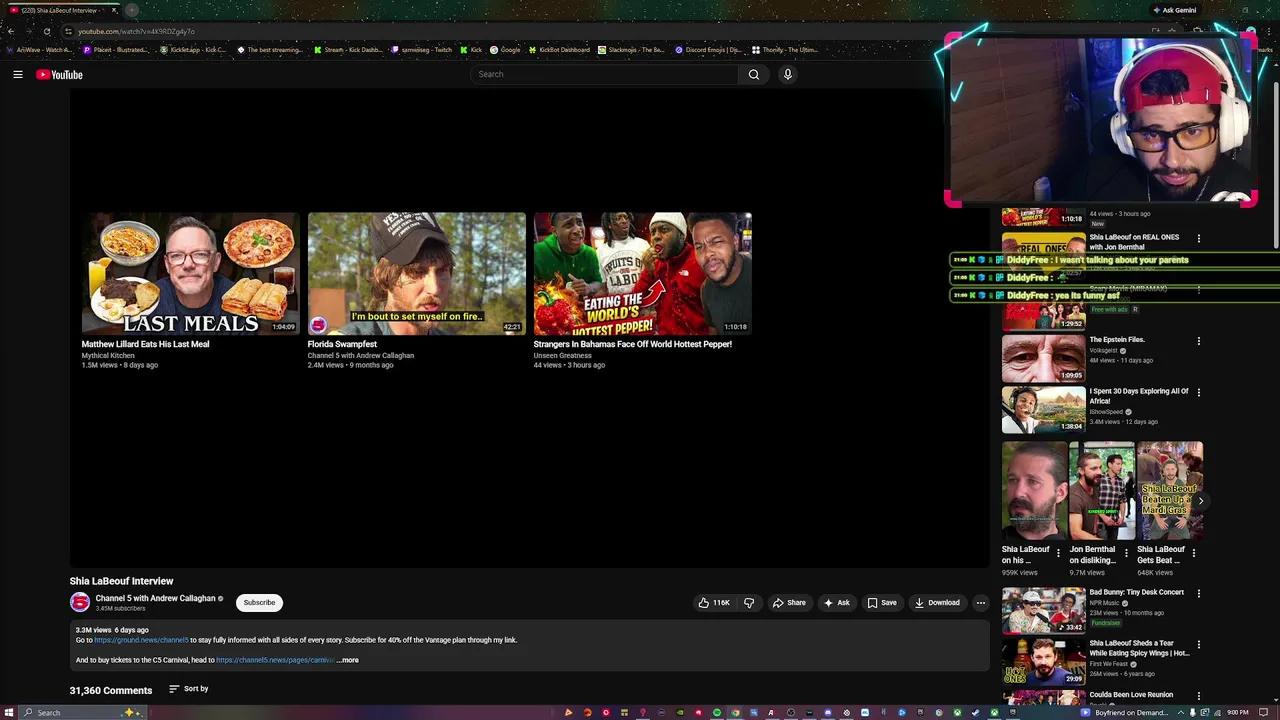
Task: Open Ask Gemini in the browser
Action: [x=1175, y=10]
